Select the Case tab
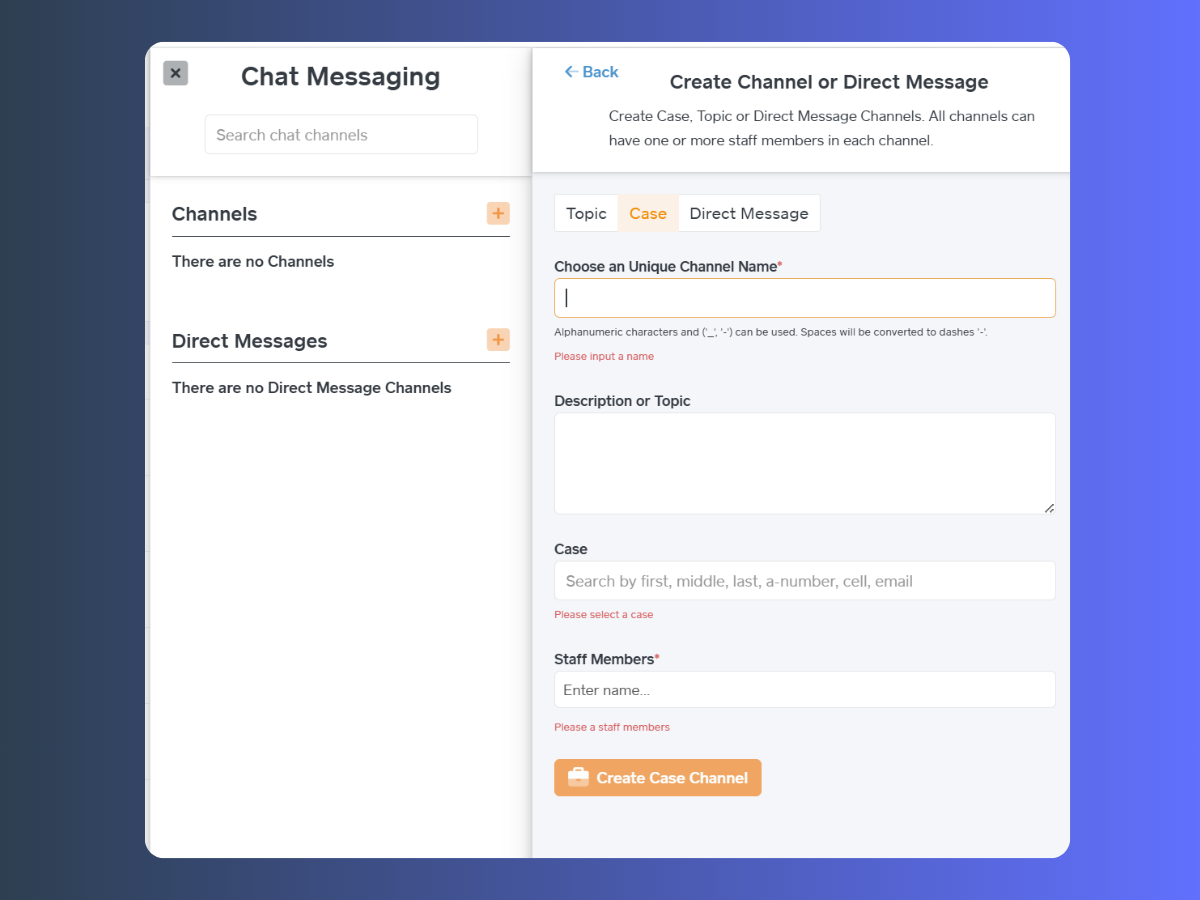 point(648,213)
